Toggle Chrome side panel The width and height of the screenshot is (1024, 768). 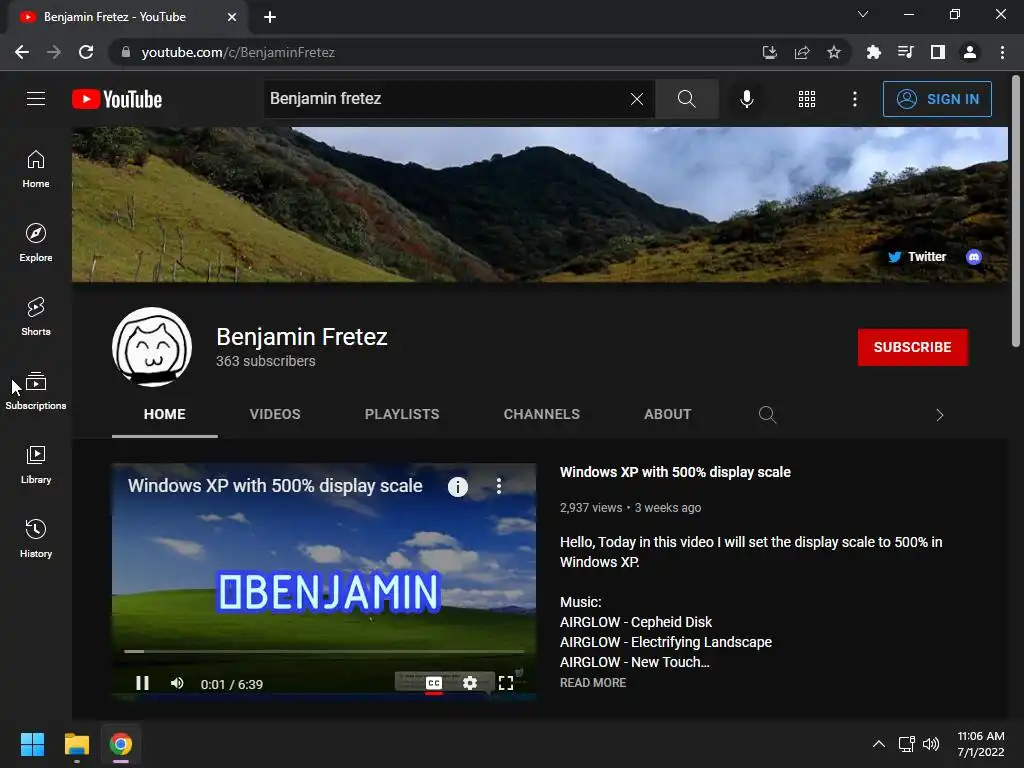(x=938, y=52)
